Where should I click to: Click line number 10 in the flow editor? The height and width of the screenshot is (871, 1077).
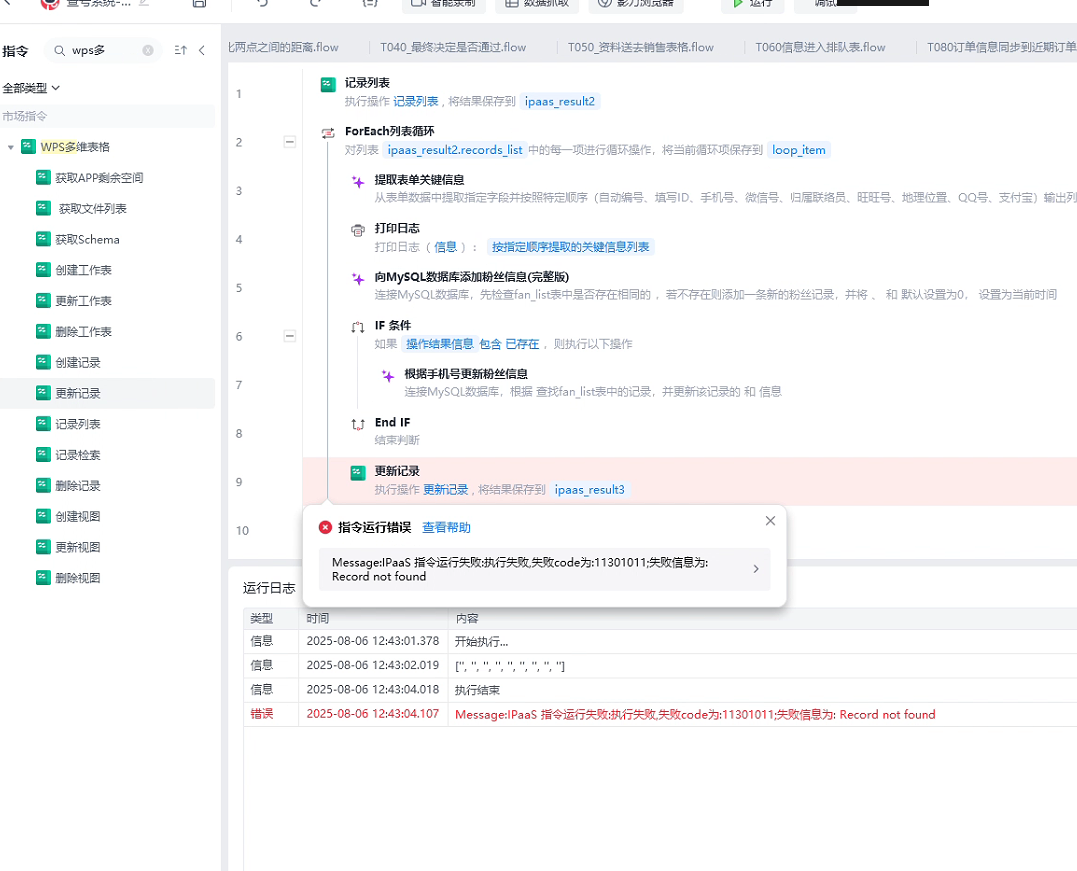[242, 530]
